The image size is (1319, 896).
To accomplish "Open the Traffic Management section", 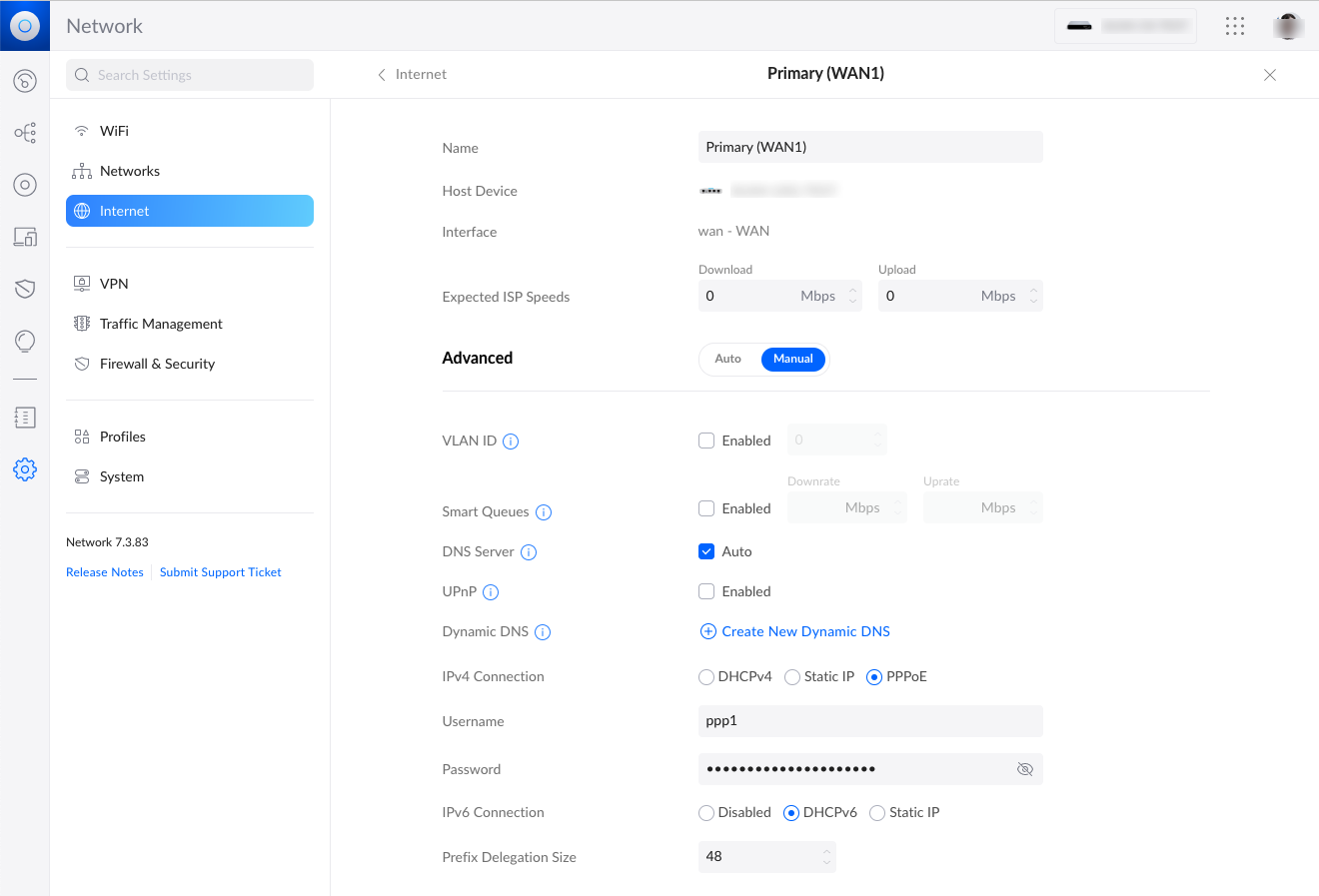I will point(161,324).
